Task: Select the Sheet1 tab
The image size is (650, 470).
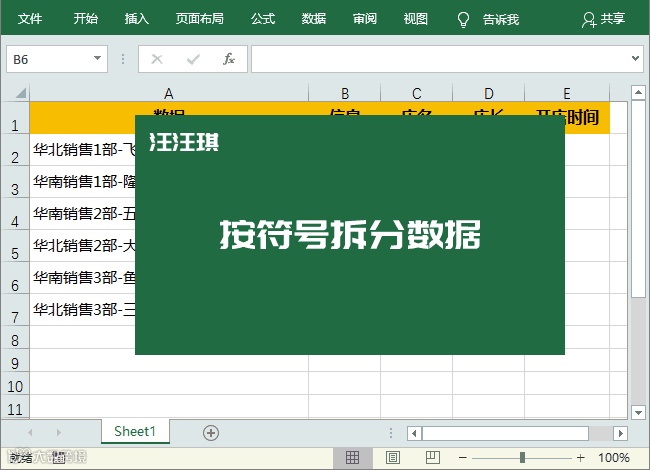Action: coord(135,431)
